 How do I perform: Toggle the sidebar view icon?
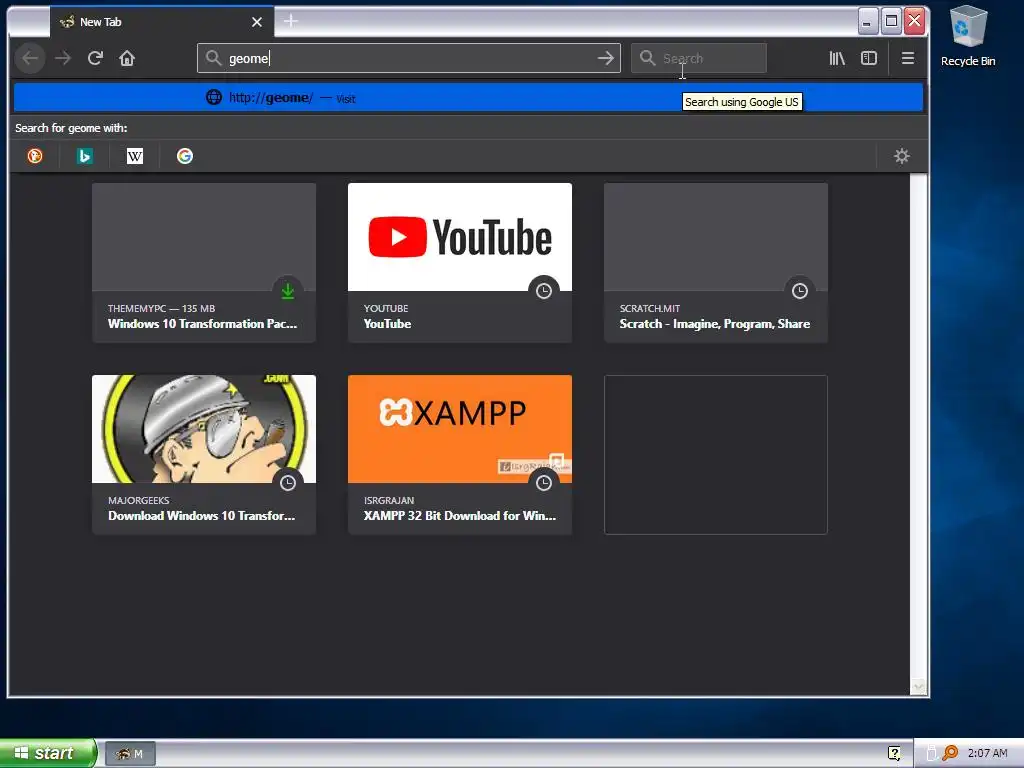coord(869,59)
